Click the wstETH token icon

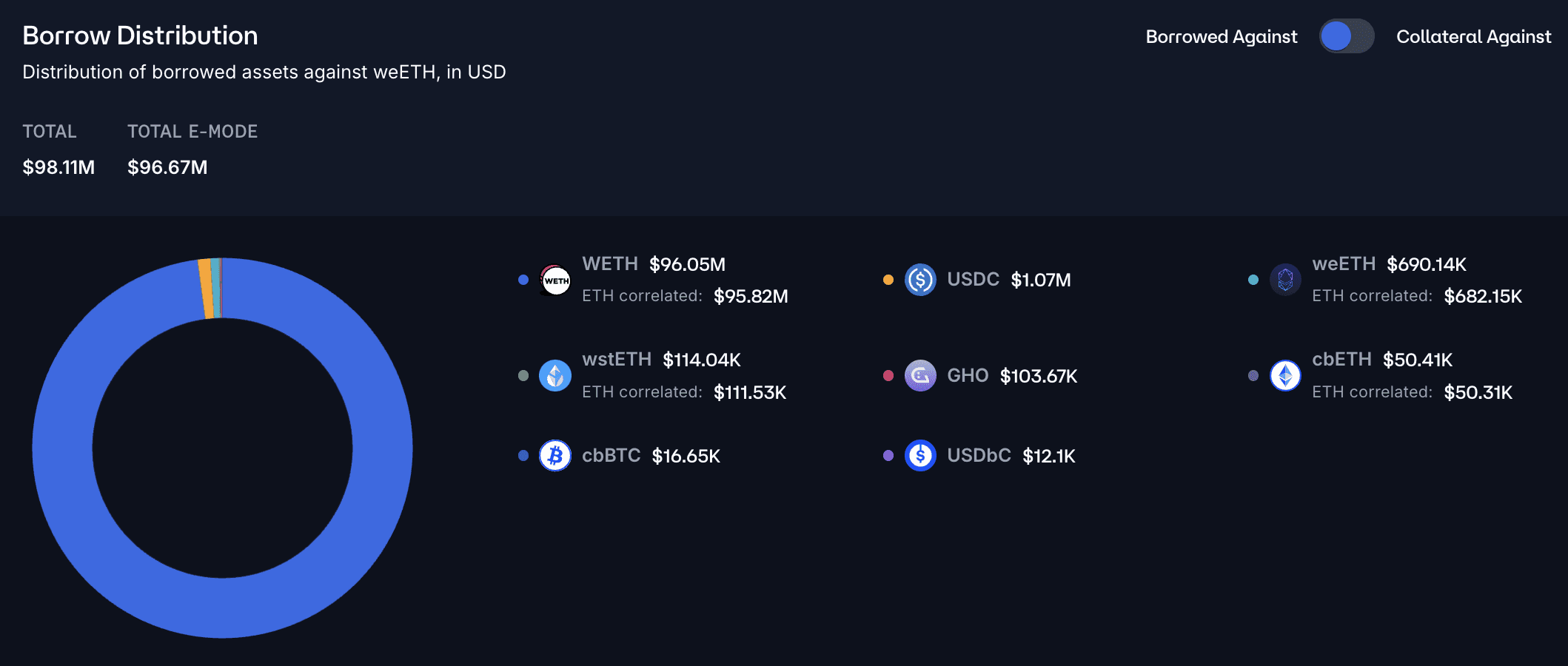pos(555,376)
